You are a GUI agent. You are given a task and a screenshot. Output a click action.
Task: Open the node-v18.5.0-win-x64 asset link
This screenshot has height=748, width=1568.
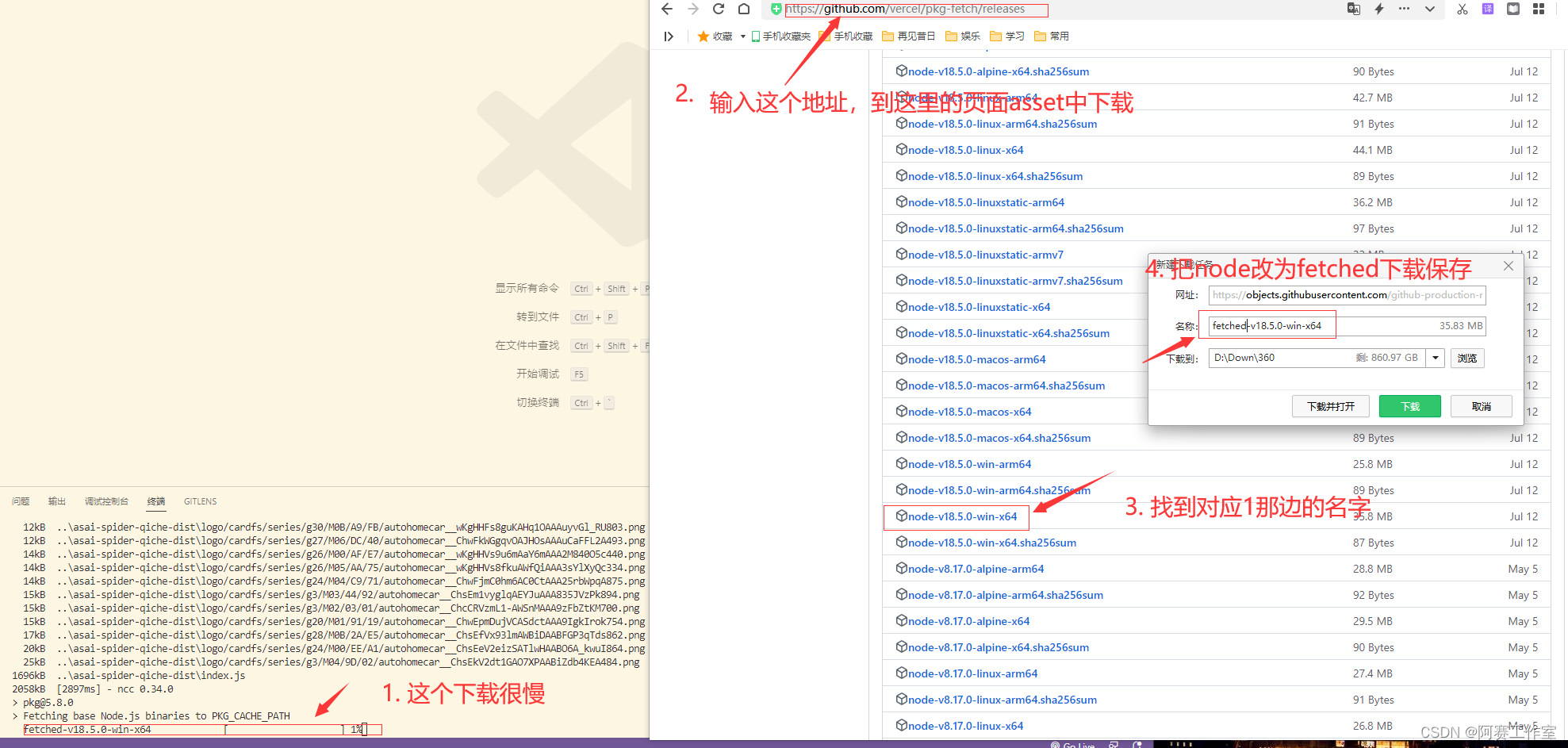click(962, 516)
